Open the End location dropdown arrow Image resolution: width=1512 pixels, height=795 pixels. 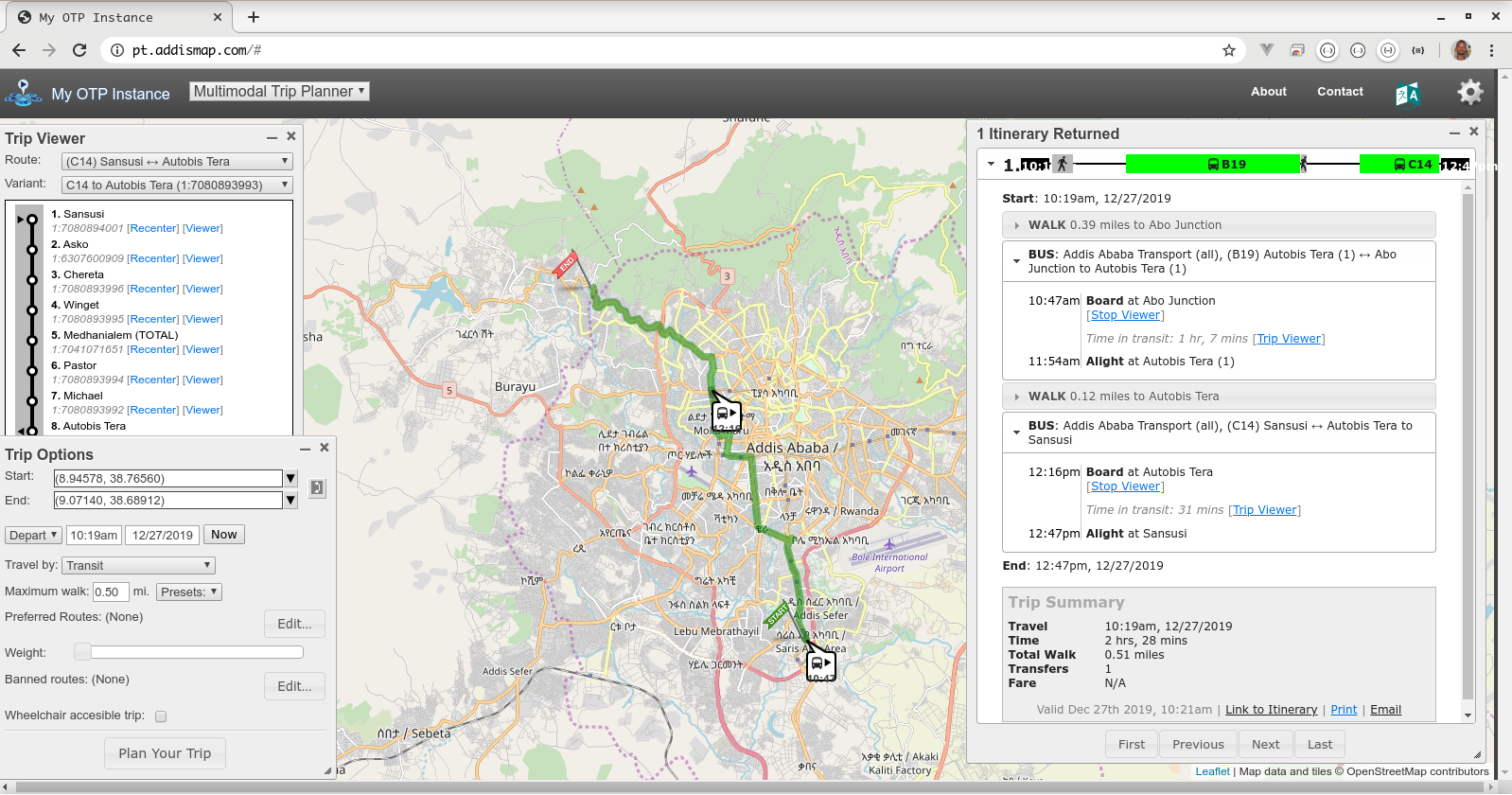click(291, 501)
